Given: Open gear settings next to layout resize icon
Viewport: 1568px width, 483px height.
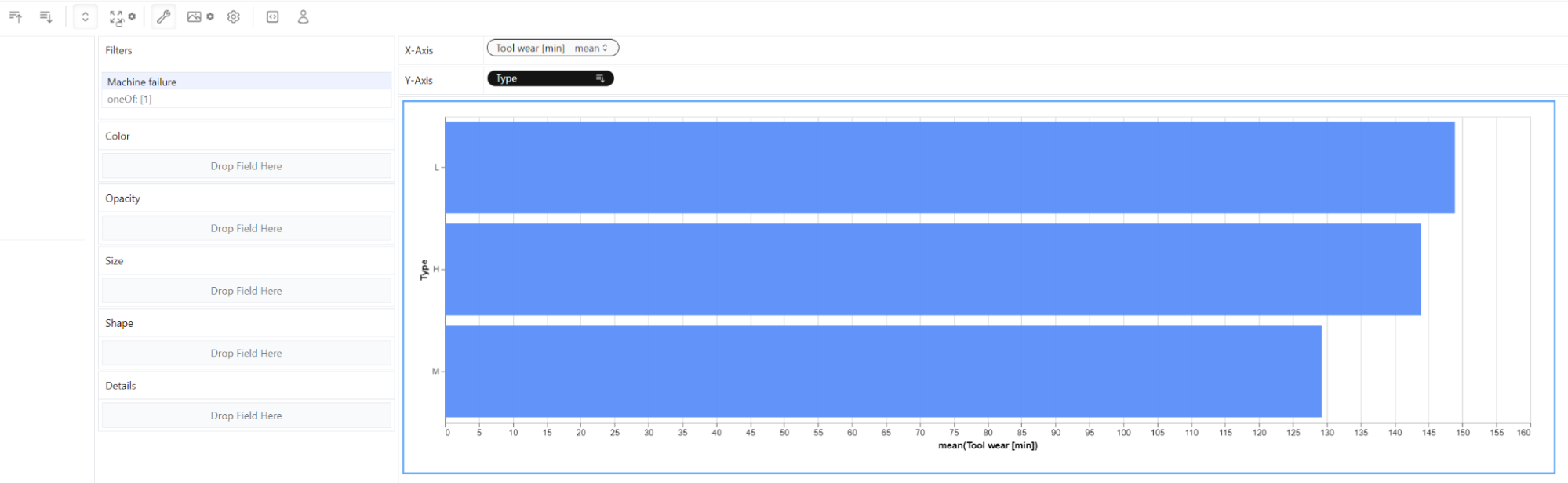Looking at the screenshot, I should (132, 16).
